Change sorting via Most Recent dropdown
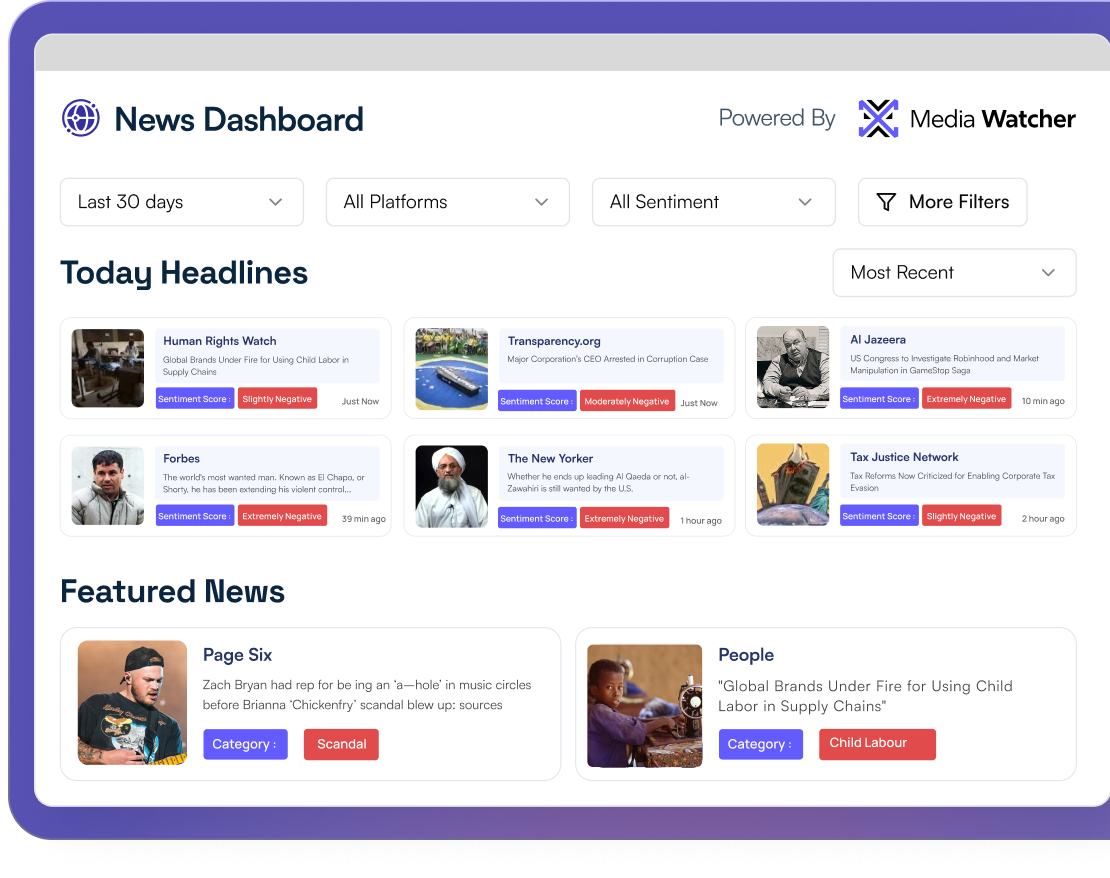1110x878 pixels. point(953,273)
